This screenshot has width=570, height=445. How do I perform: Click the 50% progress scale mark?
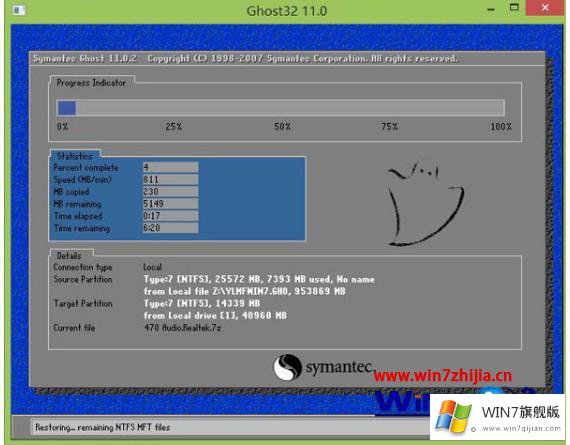pos(282,127)
